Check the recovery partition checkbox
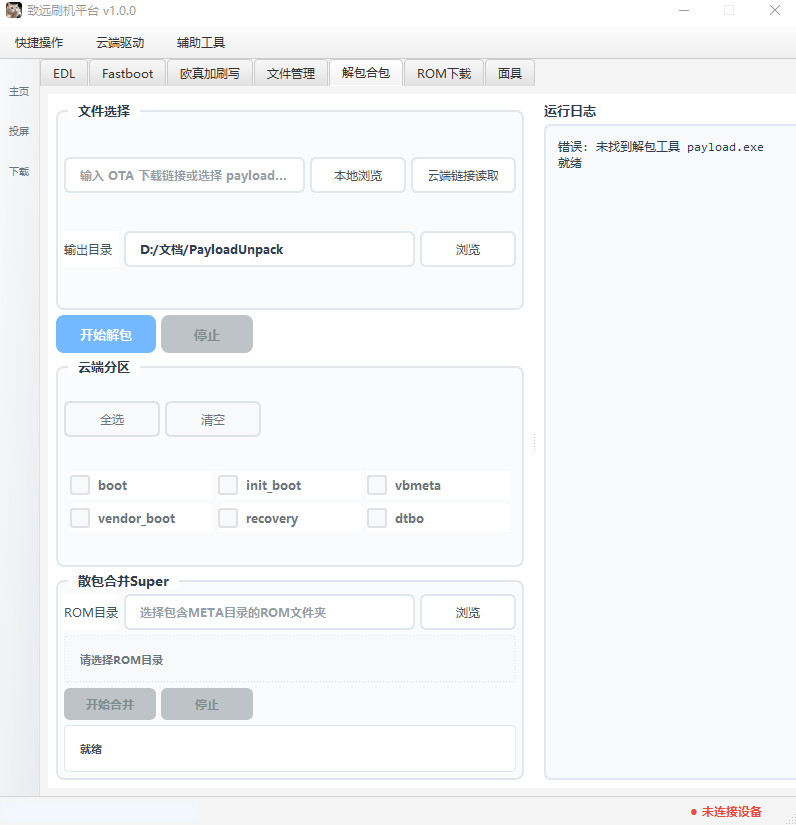The image size is (796, 825). coord(228,518)
